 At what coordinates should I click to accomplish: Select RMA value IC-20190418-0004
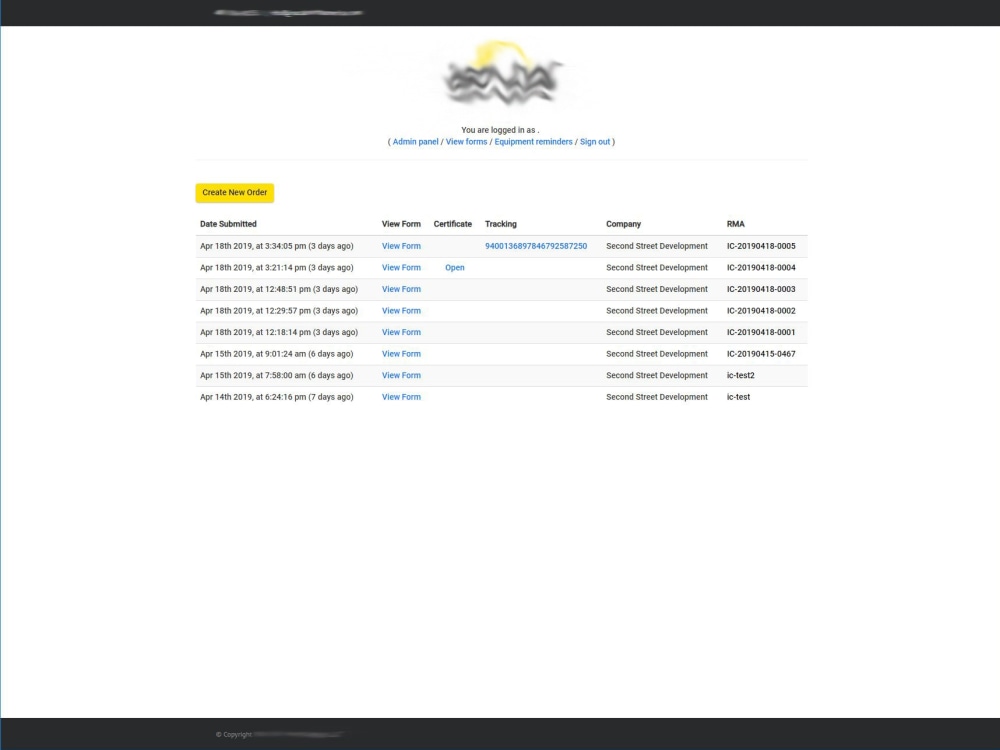coord(761,268)
